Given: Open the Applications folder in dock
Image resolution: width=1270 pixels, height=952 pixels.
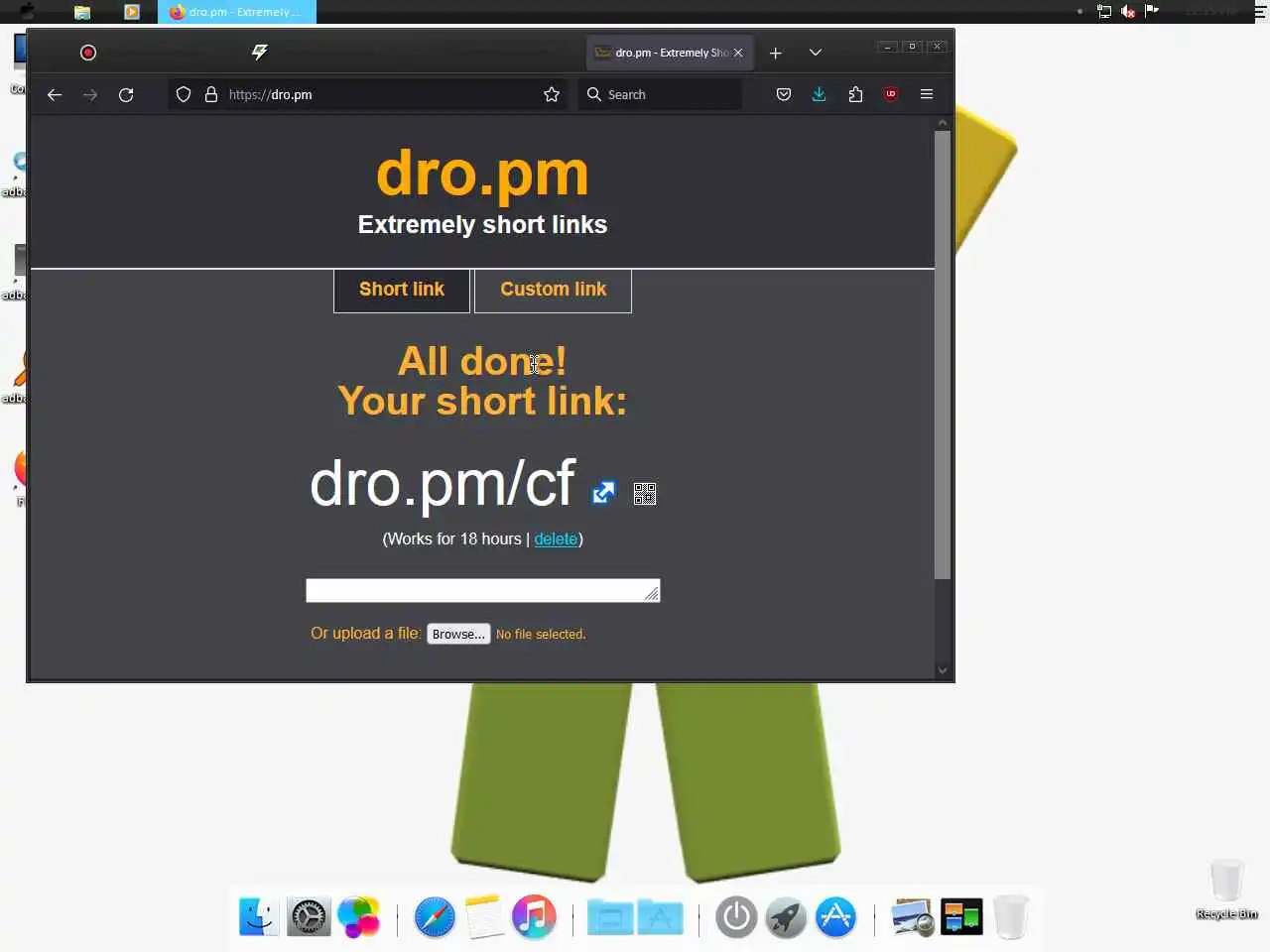Looking at the screenshot, I should pos(661,917).
